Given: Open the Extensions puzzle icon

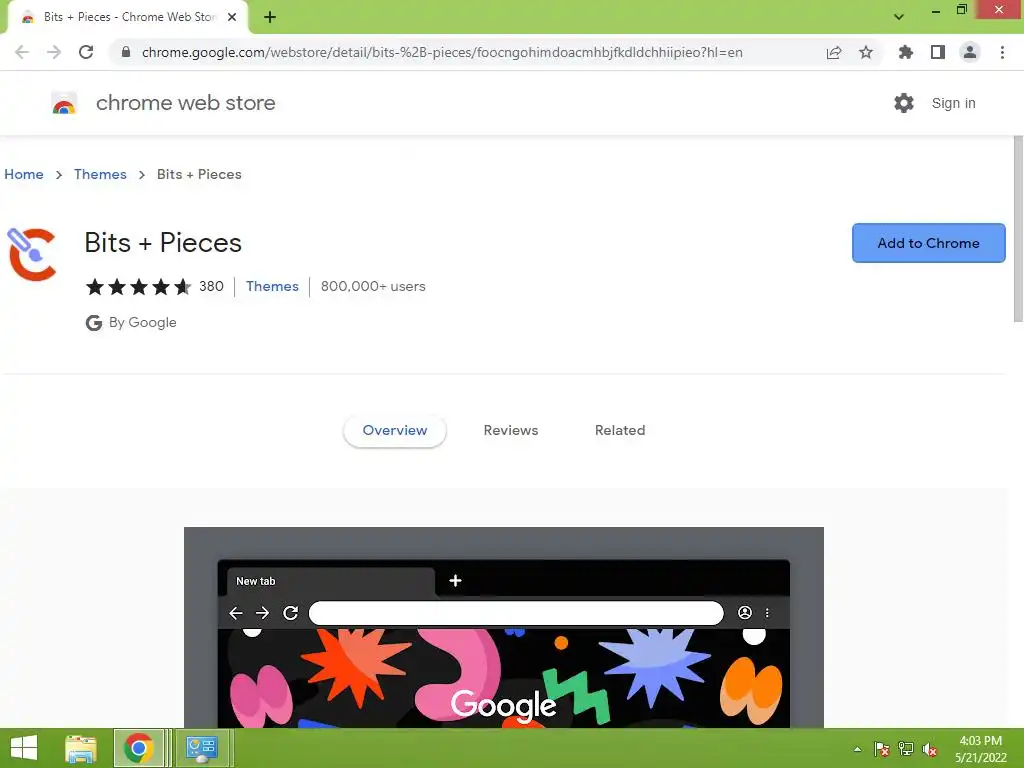Looking at the screenshot, I should pyautogui.click(x=905, y=52).
